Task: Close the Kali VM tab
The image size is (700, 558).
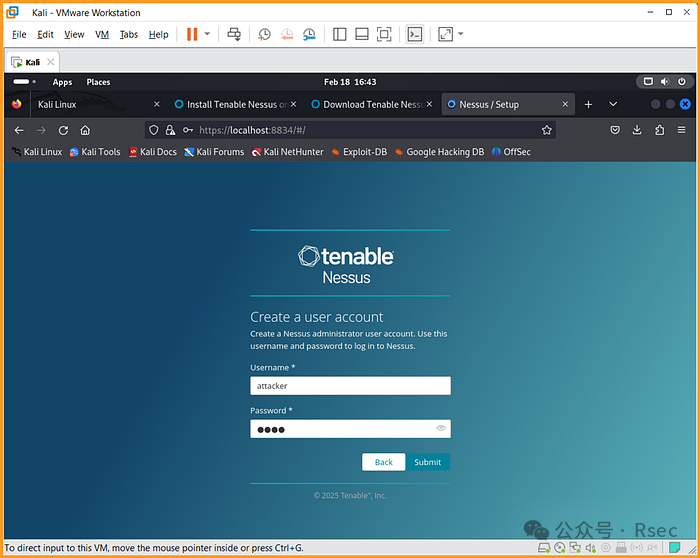Action: 51,62
